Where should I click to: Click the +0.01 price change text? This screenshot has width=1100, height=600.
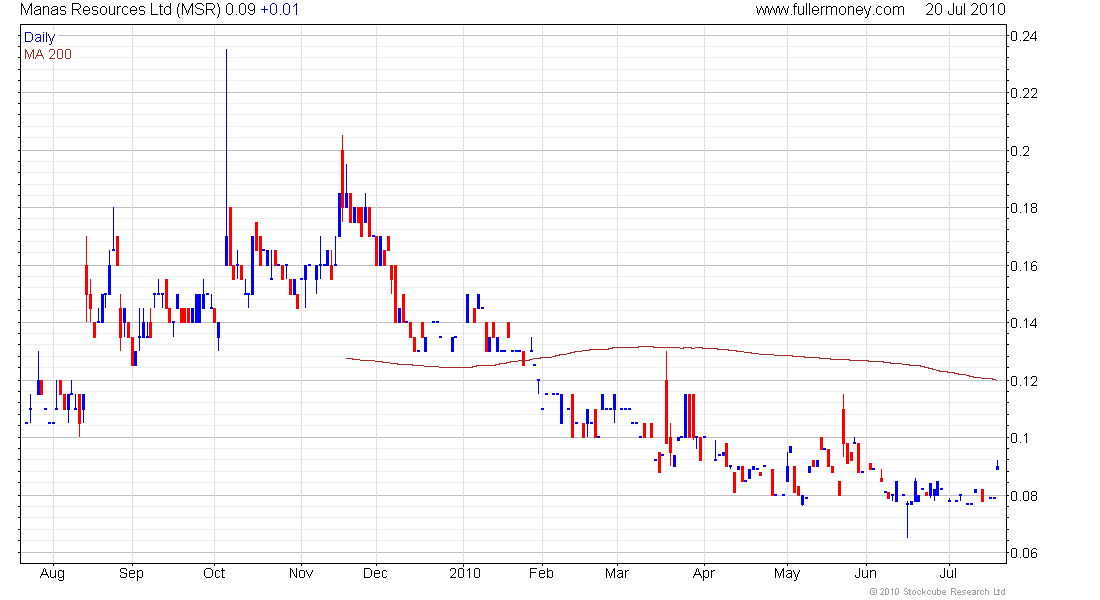pos(279,10)
